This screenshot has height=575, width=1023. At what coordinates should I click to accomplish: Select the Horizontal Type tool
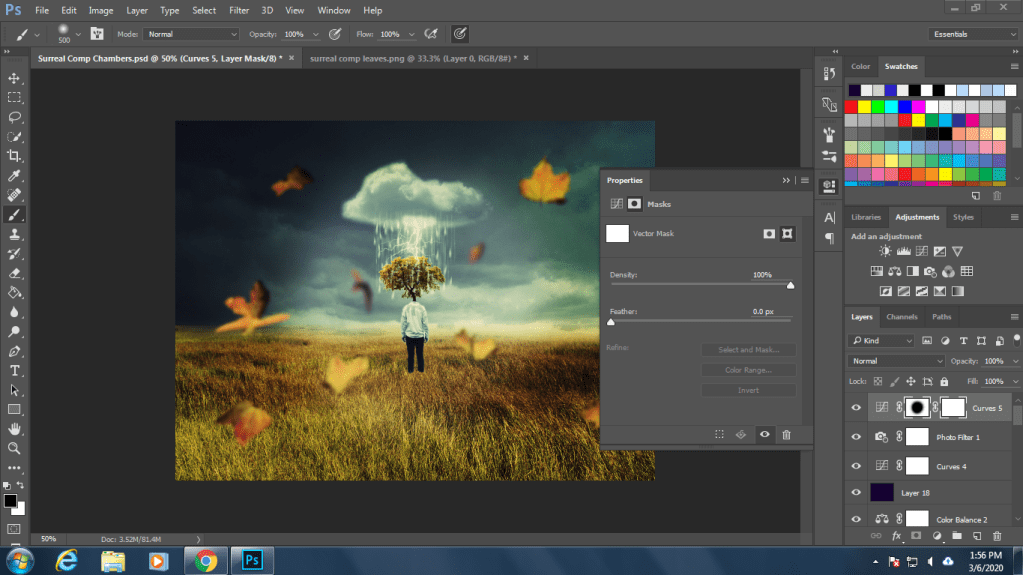pos(14,370)
